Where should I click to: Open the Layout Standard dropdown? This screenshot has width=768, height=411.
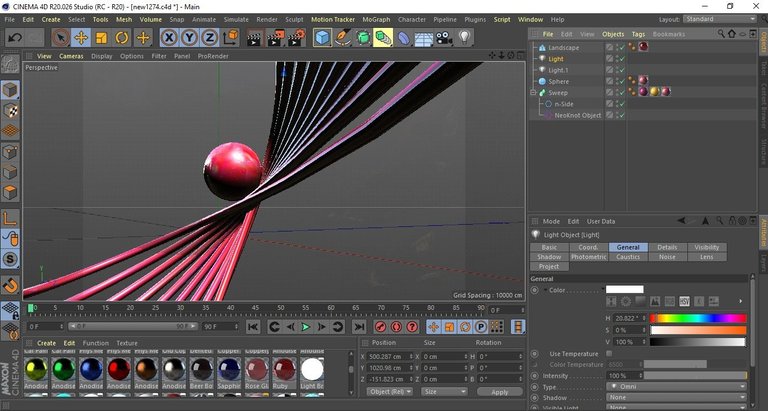[x=720, y=19]
